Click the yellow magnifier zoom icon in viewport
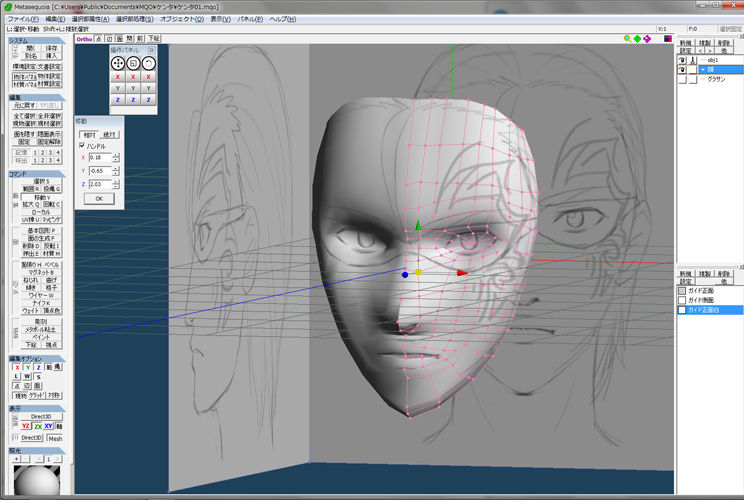Image resolution: width=744 pixels, height=500 pixels. pos(628,39)
